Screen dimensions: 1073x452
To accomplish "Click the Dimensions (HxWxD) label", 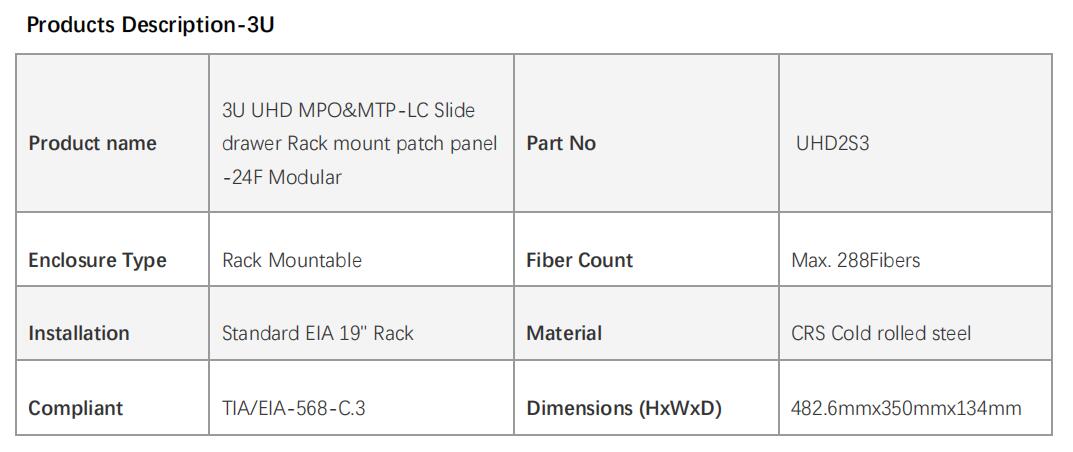I will [x=624, y=408].
